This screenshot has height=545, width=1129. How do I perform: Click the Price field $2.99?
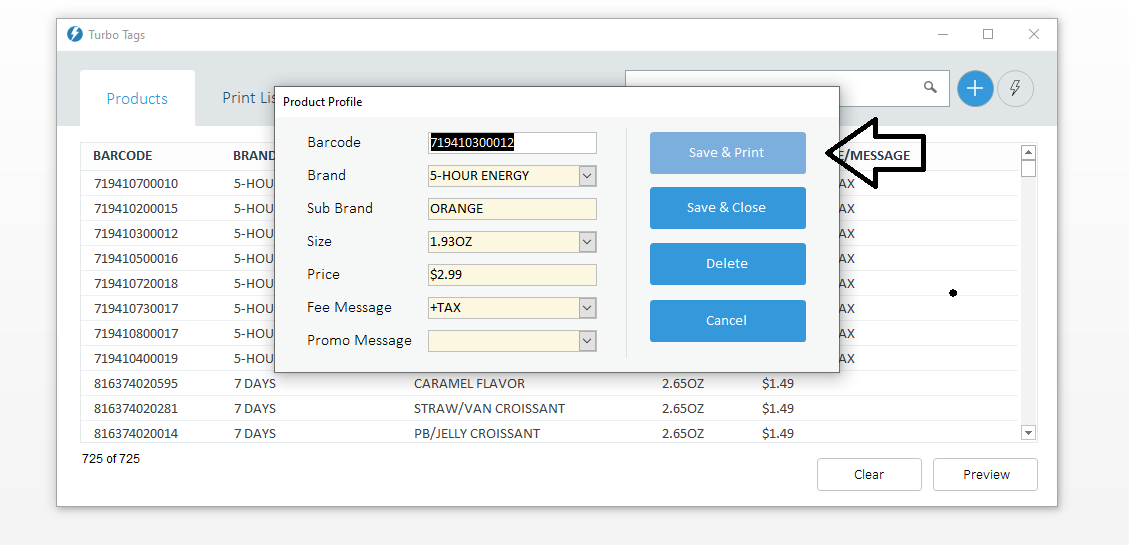click(x=512, y=275)
